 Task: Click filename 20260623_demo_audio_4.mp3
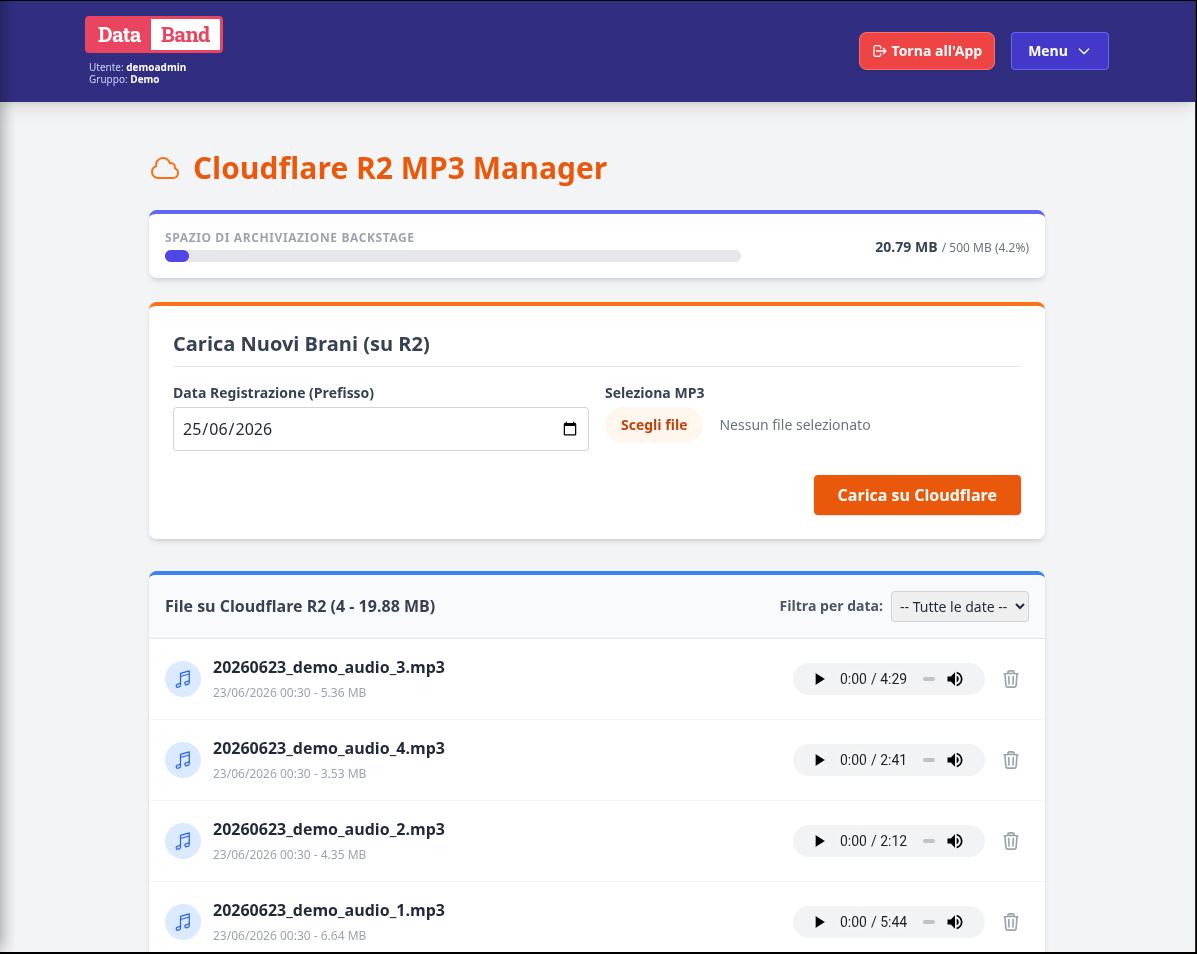(x=329, y=748)
